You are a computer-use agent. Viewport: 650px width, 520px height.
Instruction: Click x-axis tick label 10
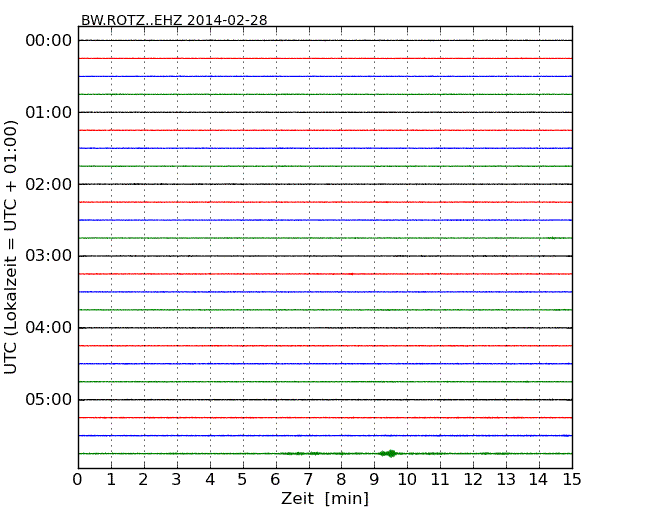(407, 480)
